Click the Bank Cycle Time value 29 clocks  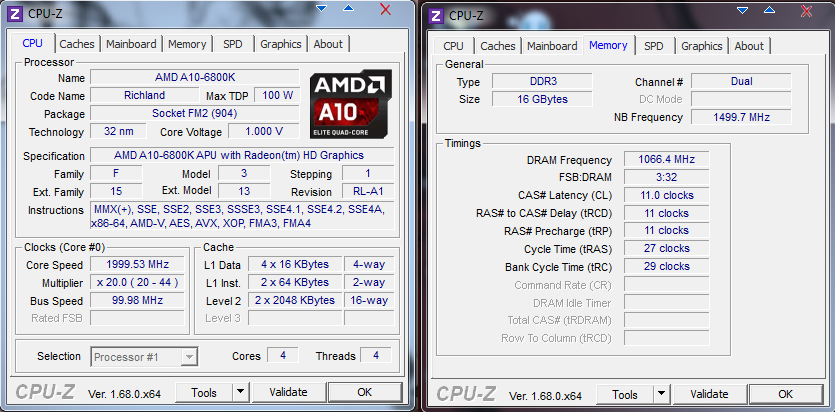click(x=667, y=266)
